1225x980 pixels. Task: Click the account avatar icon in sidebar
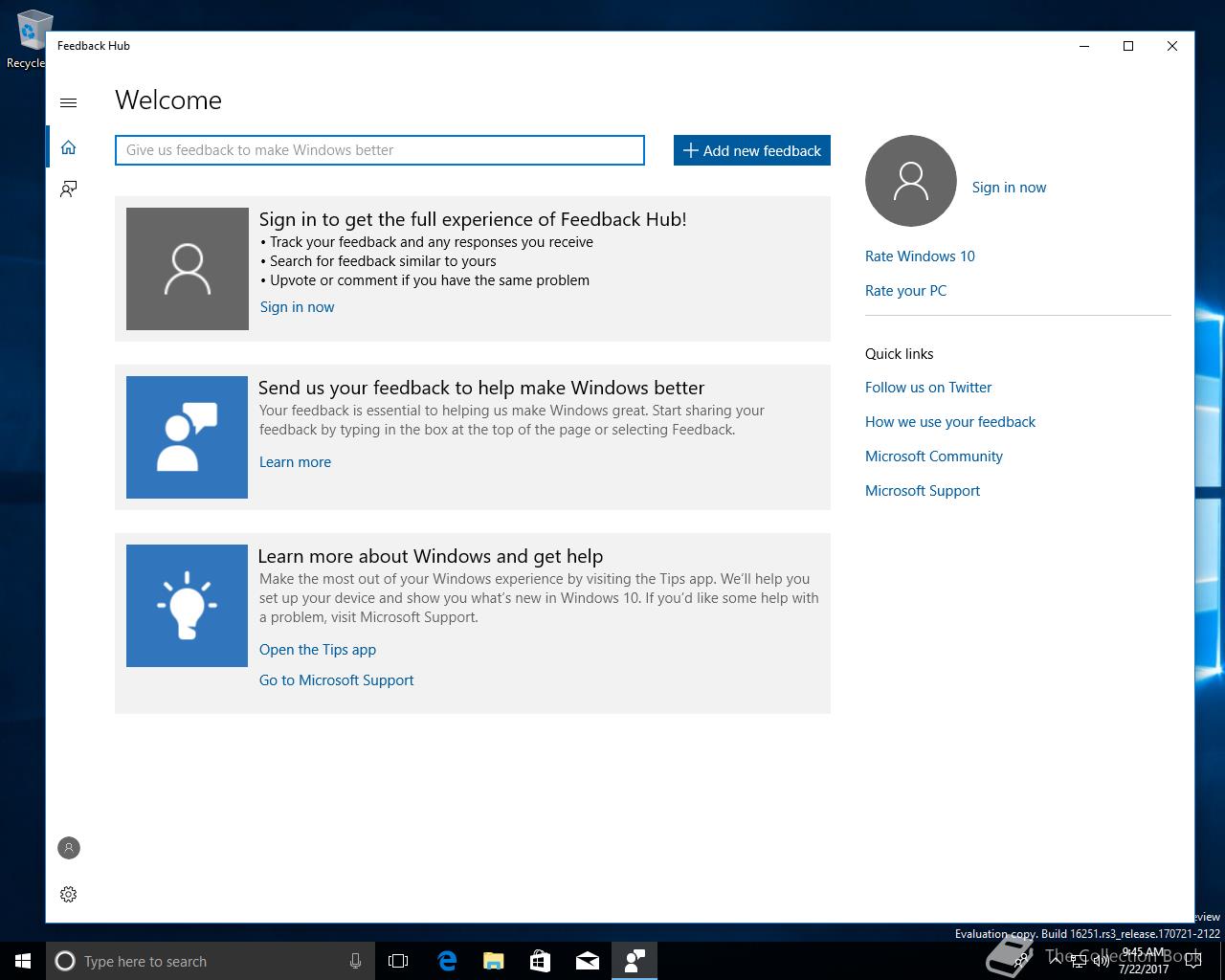tap(68, 848)
